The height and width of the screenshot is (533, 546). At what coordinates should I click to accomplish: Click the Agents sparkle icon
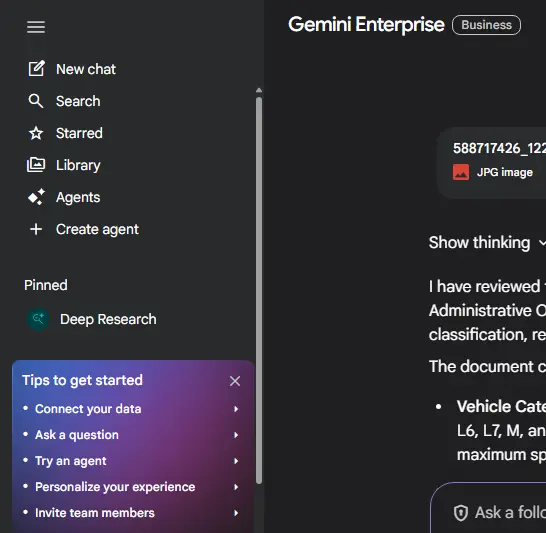[36, 197]
